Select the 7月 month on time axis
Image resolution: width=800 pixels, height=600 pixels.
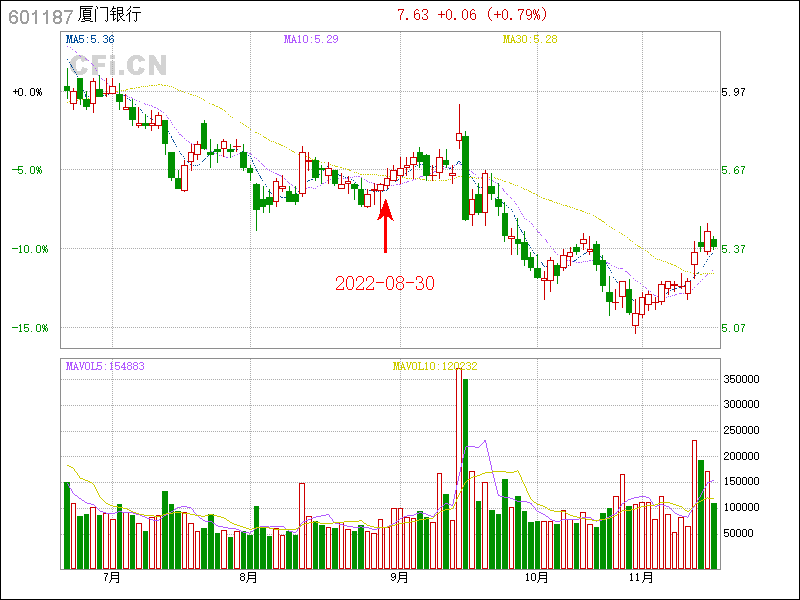tap(111, 578)
